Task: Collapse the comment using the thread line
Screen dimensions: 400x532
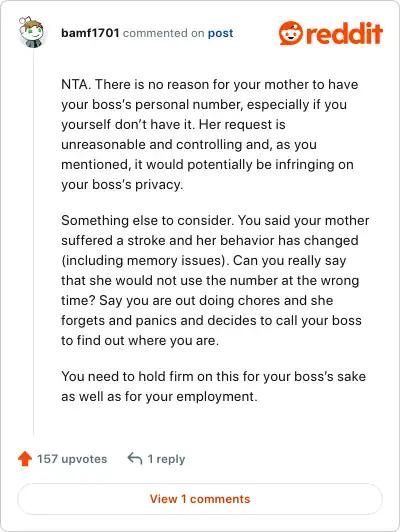Action: click(34, 243)
